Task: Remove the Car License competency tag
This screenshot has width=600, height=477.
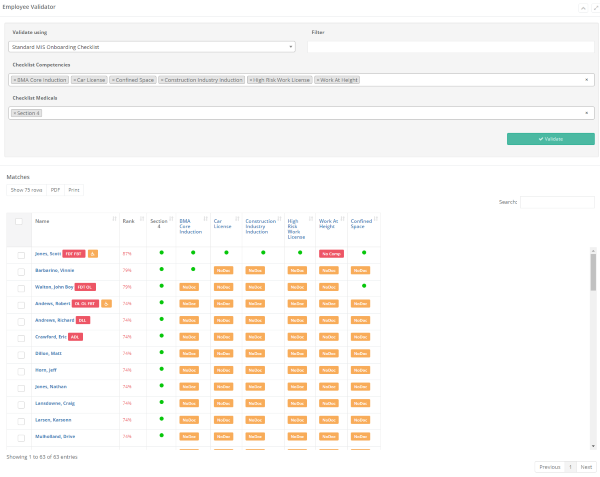Action: [75, 80]
